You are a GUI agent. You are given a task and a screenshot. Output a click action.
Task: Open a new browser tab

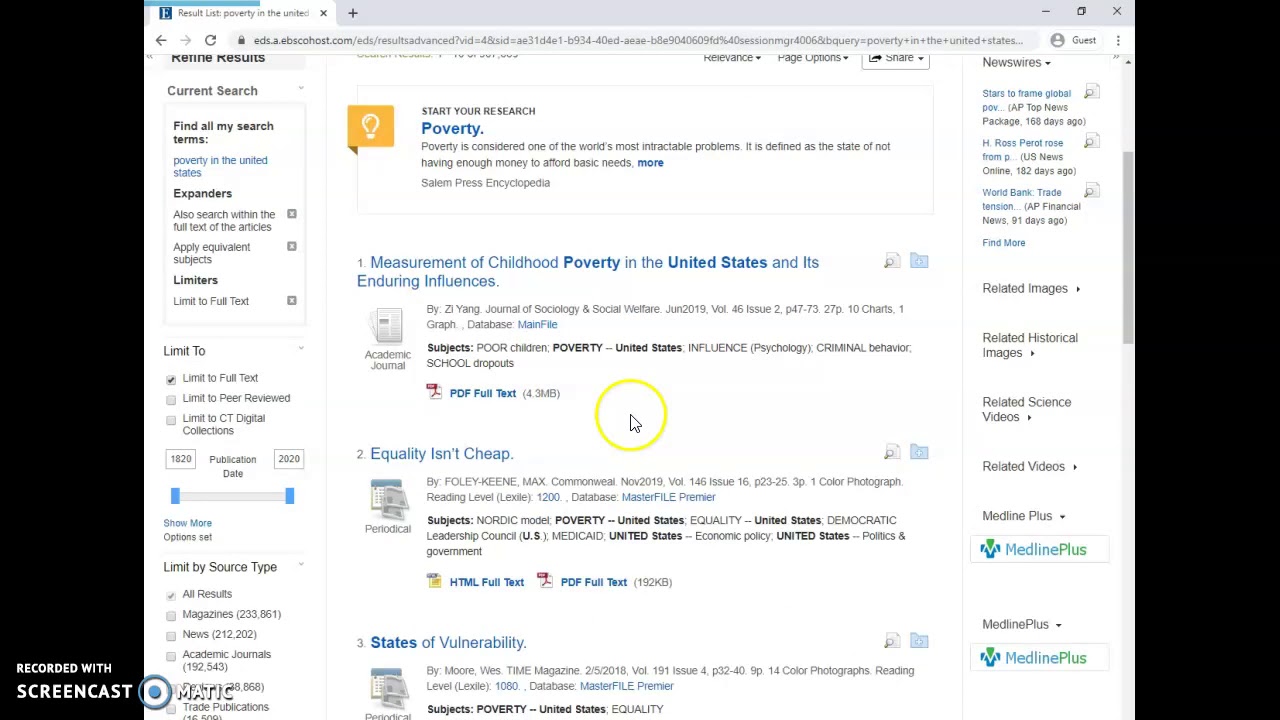(x=352, y=13)
